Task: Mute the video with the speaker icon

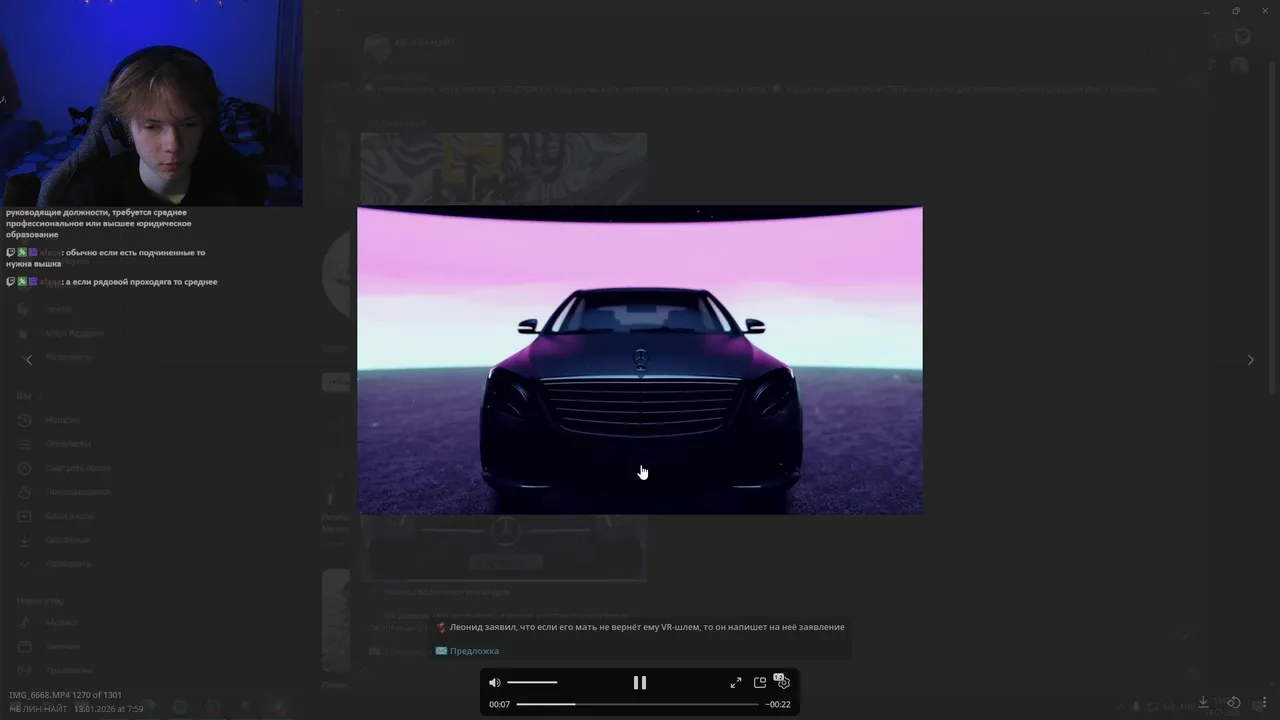Action: click(x=494, y=683)
